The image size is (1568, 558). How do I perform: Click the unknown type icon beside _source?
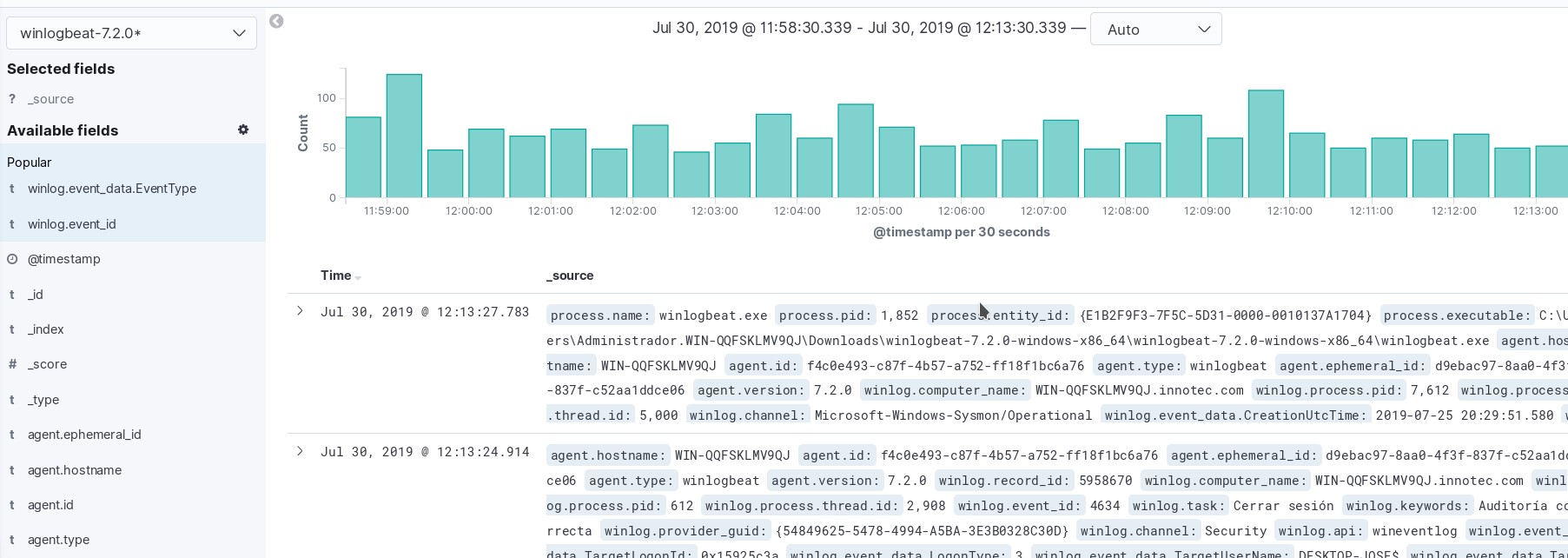12,99
